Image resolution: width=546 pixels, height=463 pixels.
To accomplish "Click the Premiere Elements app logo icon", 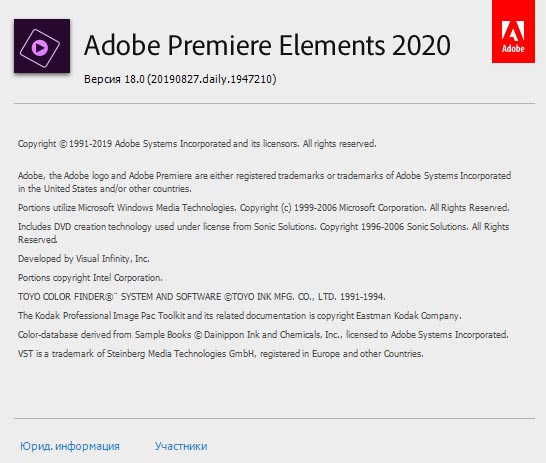I will [42, 46].
